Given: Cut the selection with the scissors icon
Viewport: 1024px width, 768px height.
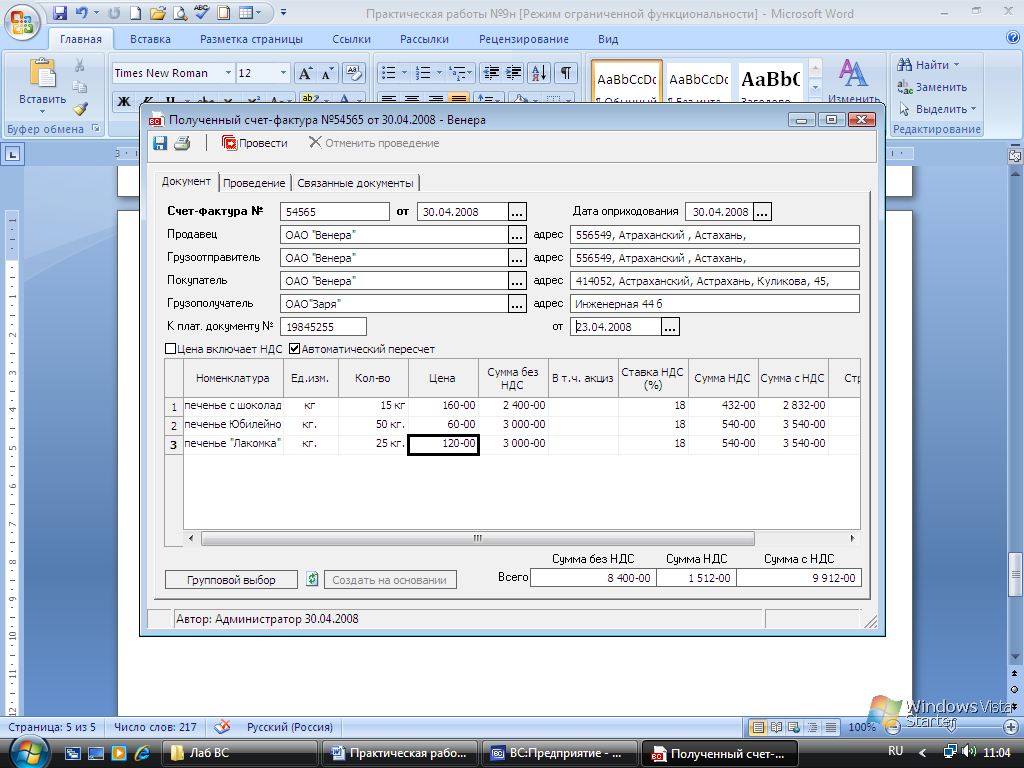Looking at the screenshot, I should point(80,65).
